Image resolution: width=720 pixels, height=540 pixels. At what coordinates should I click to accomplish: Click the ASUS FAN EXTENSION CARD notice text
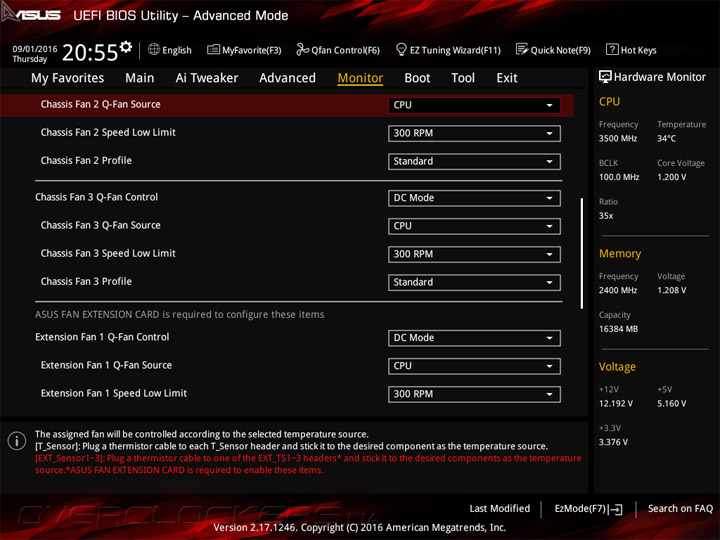pos(180,315)
